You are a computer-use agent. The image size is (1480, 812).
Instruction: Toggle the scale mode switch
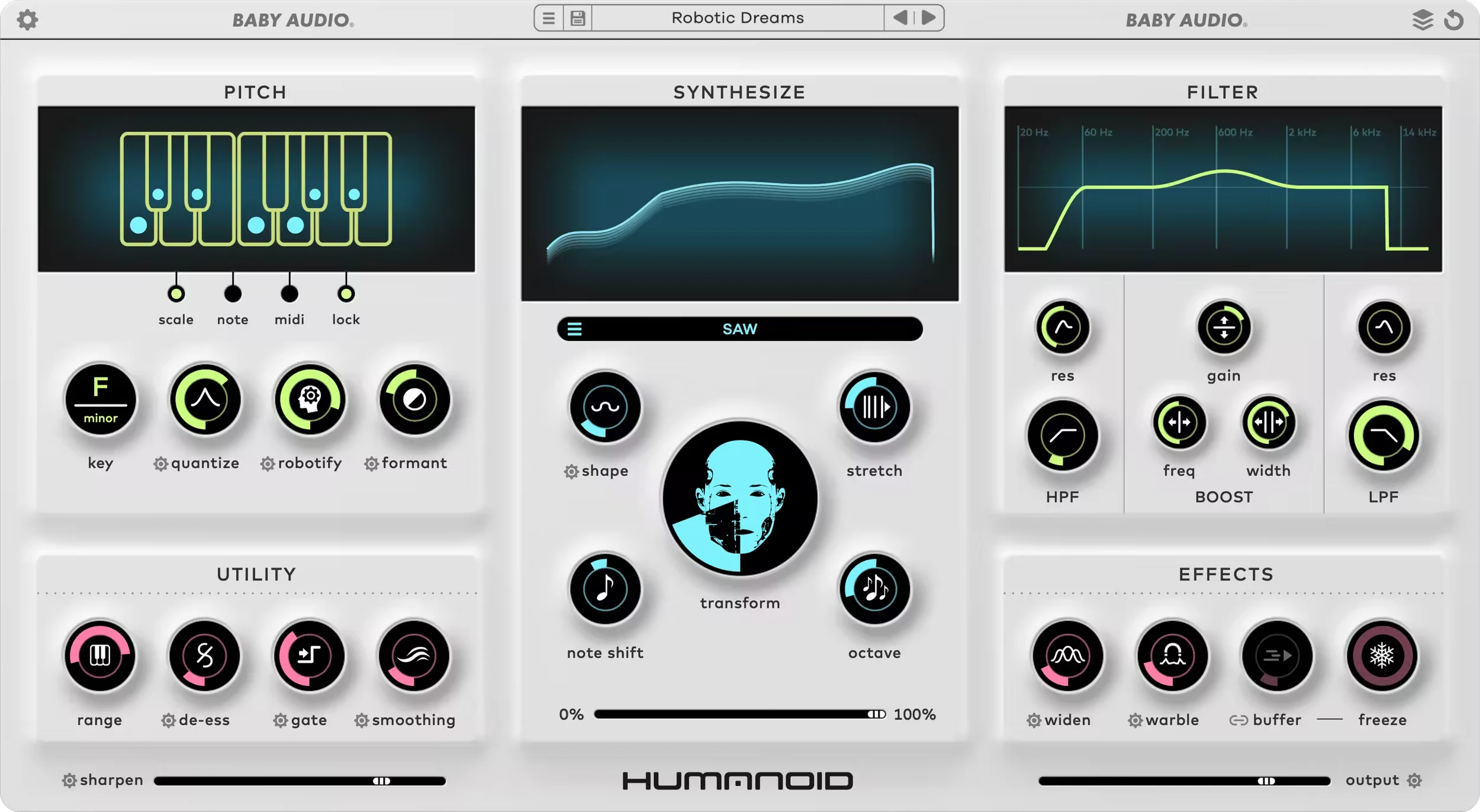(176, 294)
